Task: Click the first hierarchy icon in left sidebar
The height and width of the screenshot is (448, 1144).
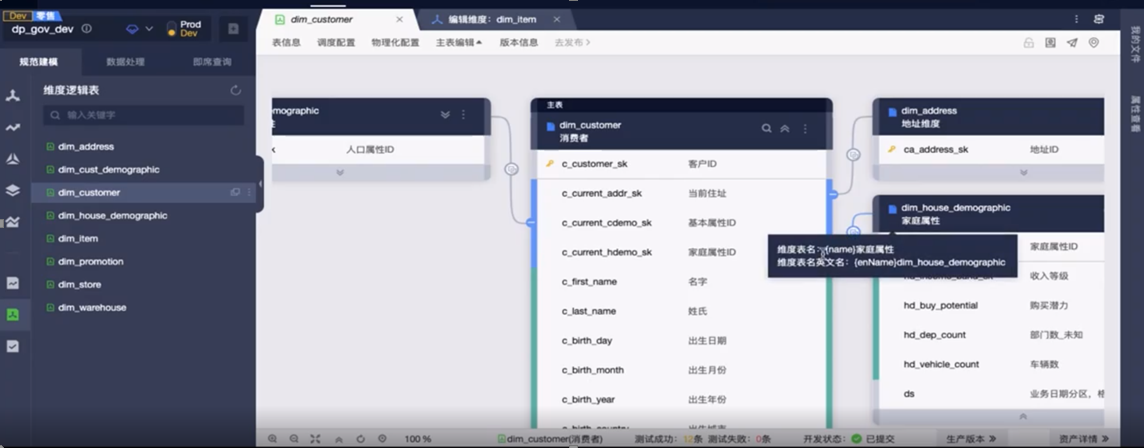Action: (12, 96)
